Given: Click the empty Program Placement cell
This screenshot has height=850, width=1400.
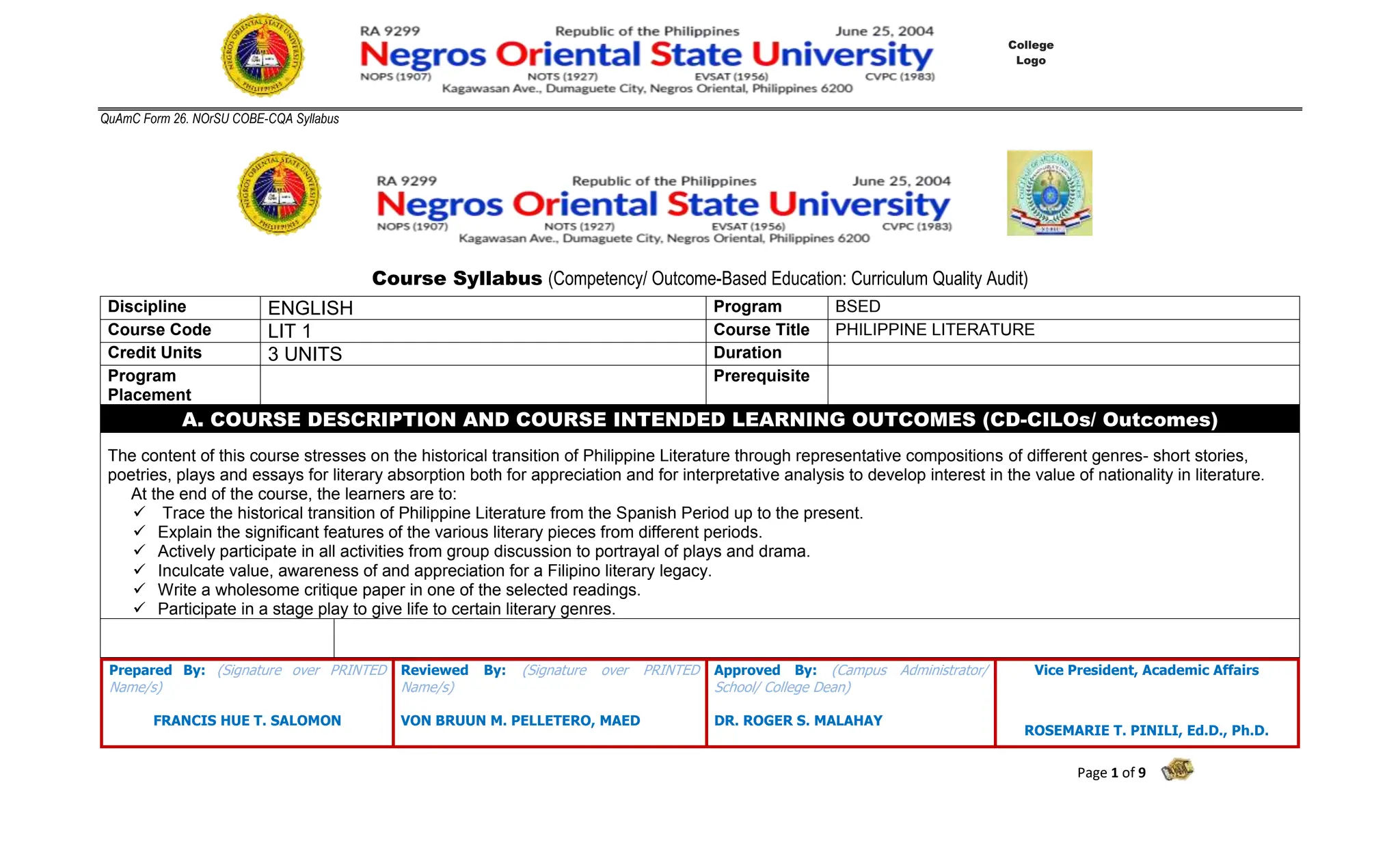Looking at the screenshot, I should pos(482,384).
